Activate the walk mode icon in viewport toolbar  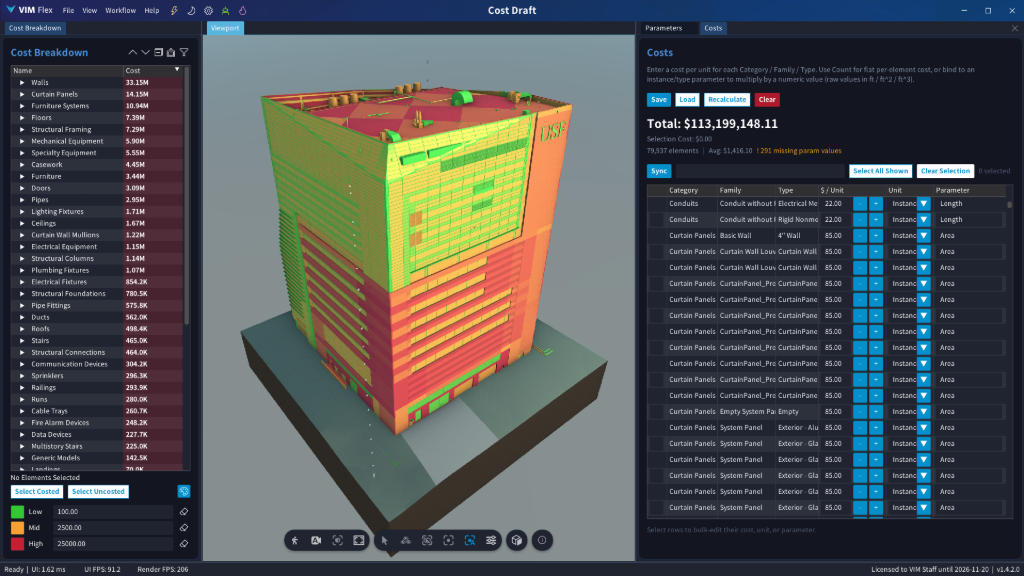(295, 540)
